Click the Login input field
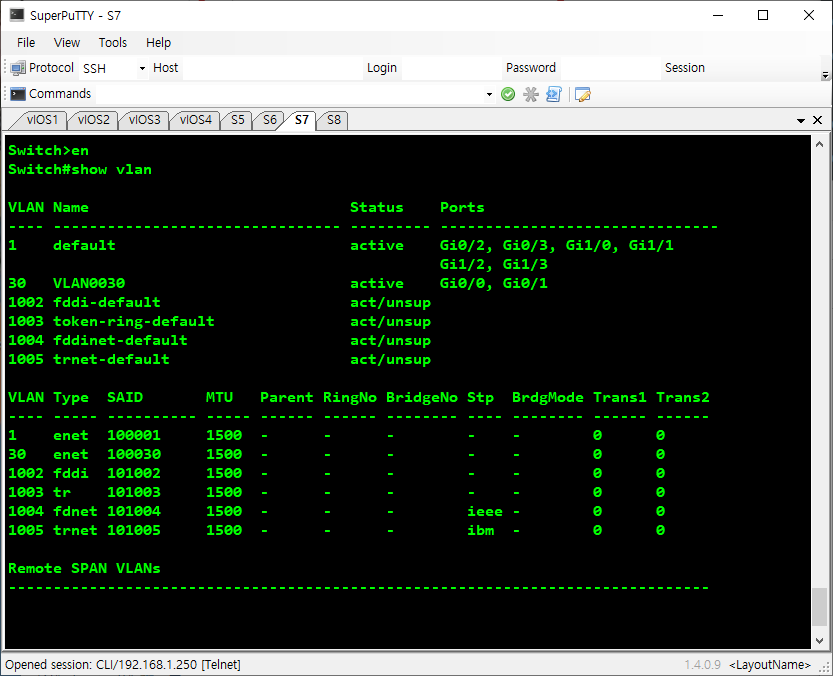Viewport: 833px width, 676px height. [451, 69]
